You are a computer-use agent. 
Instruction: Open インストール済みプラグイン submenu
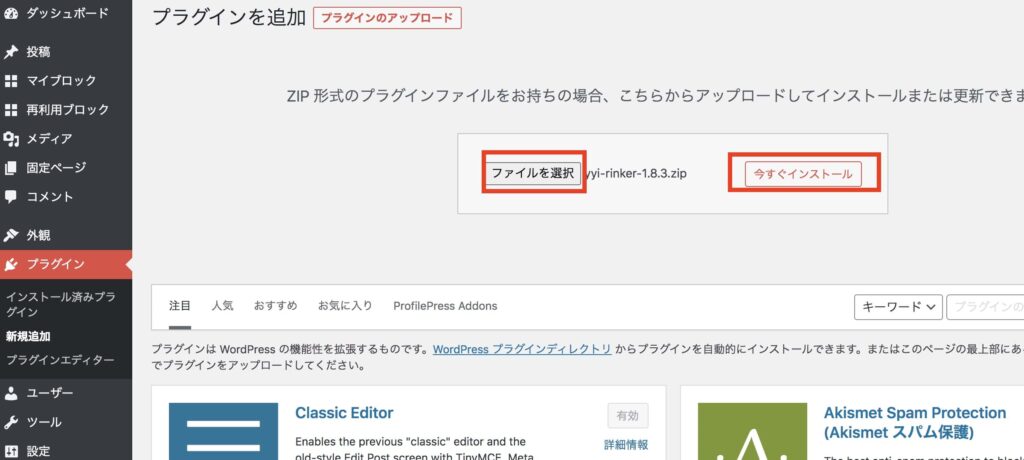pos(61,304)
